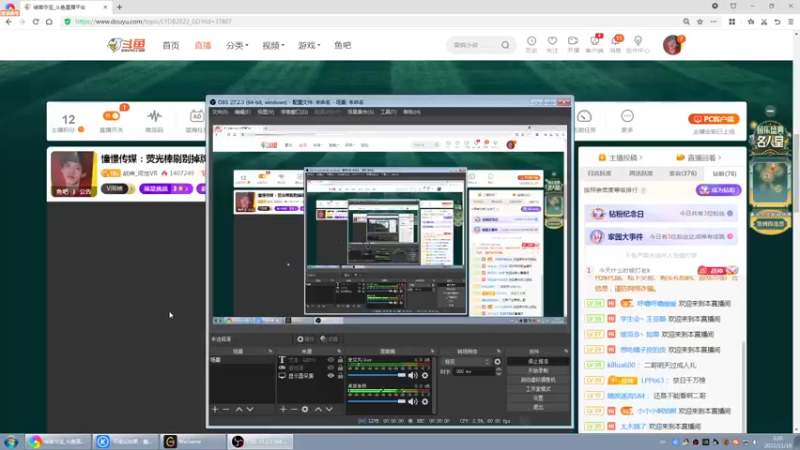Switch to the 日活跃度 tab
Viewport: 800px width, 450px height.
pos(599,173)
